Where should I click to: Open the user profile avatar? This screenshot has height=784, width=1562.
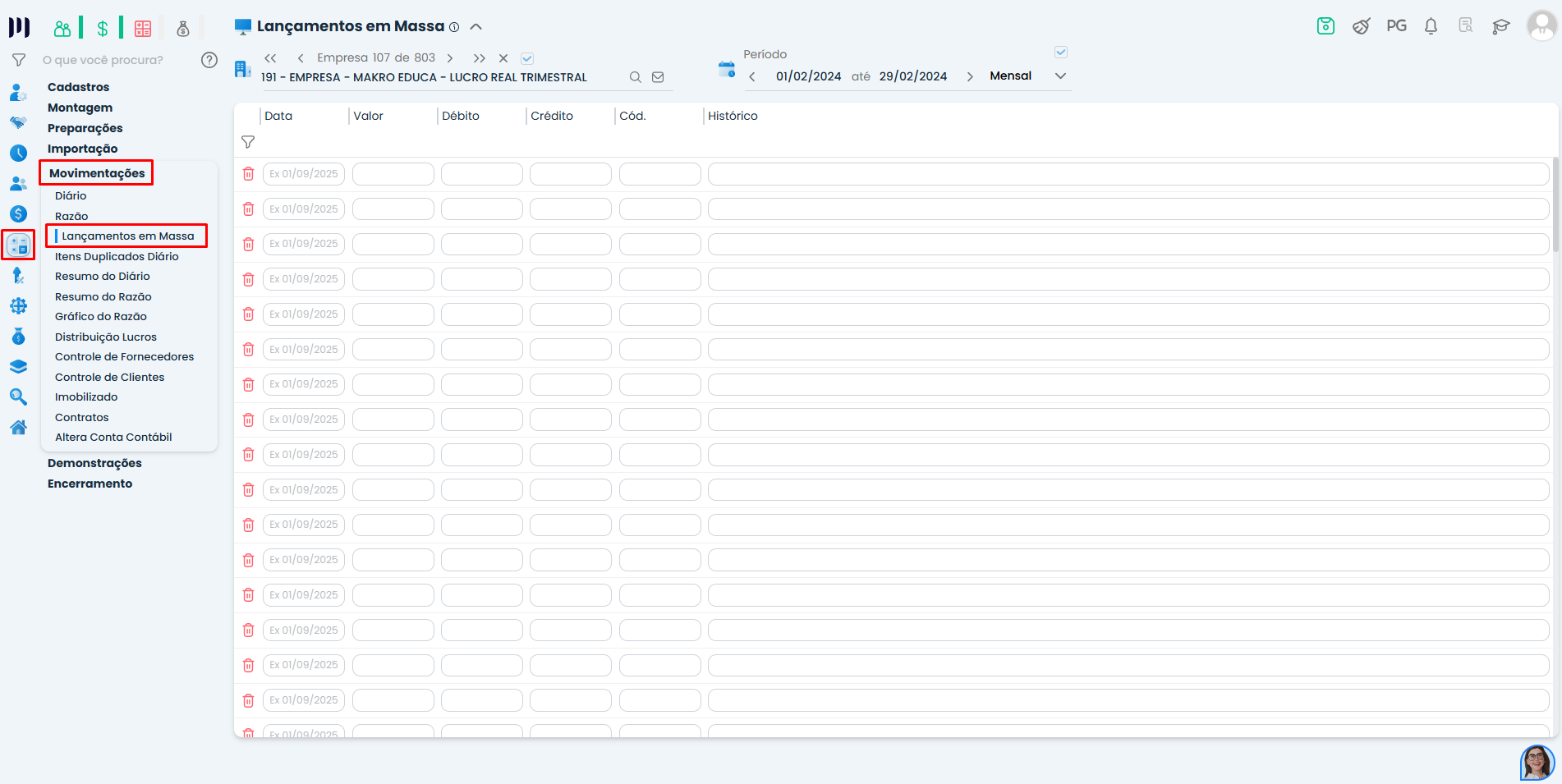point(1541,25)
